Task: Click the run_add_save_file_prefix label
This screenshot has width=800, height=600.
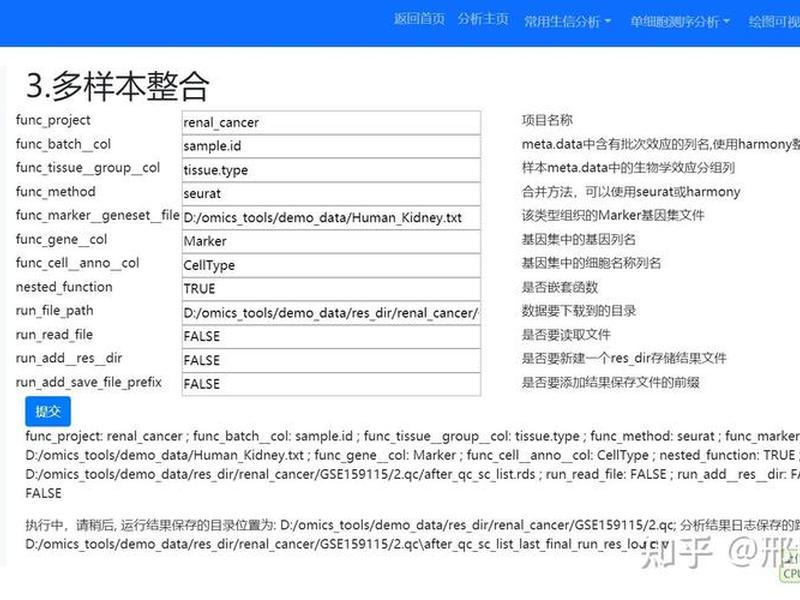Action: point(89,383)
